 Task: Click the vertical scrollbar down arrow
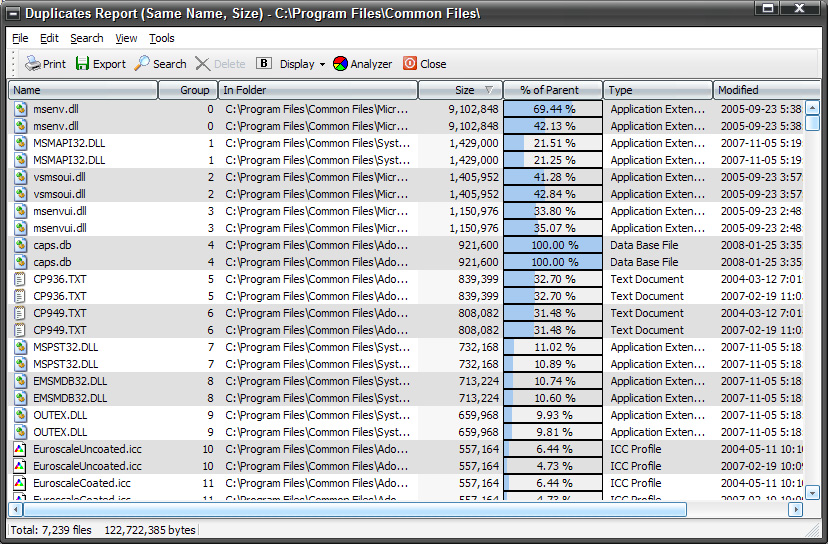point(813,493)
